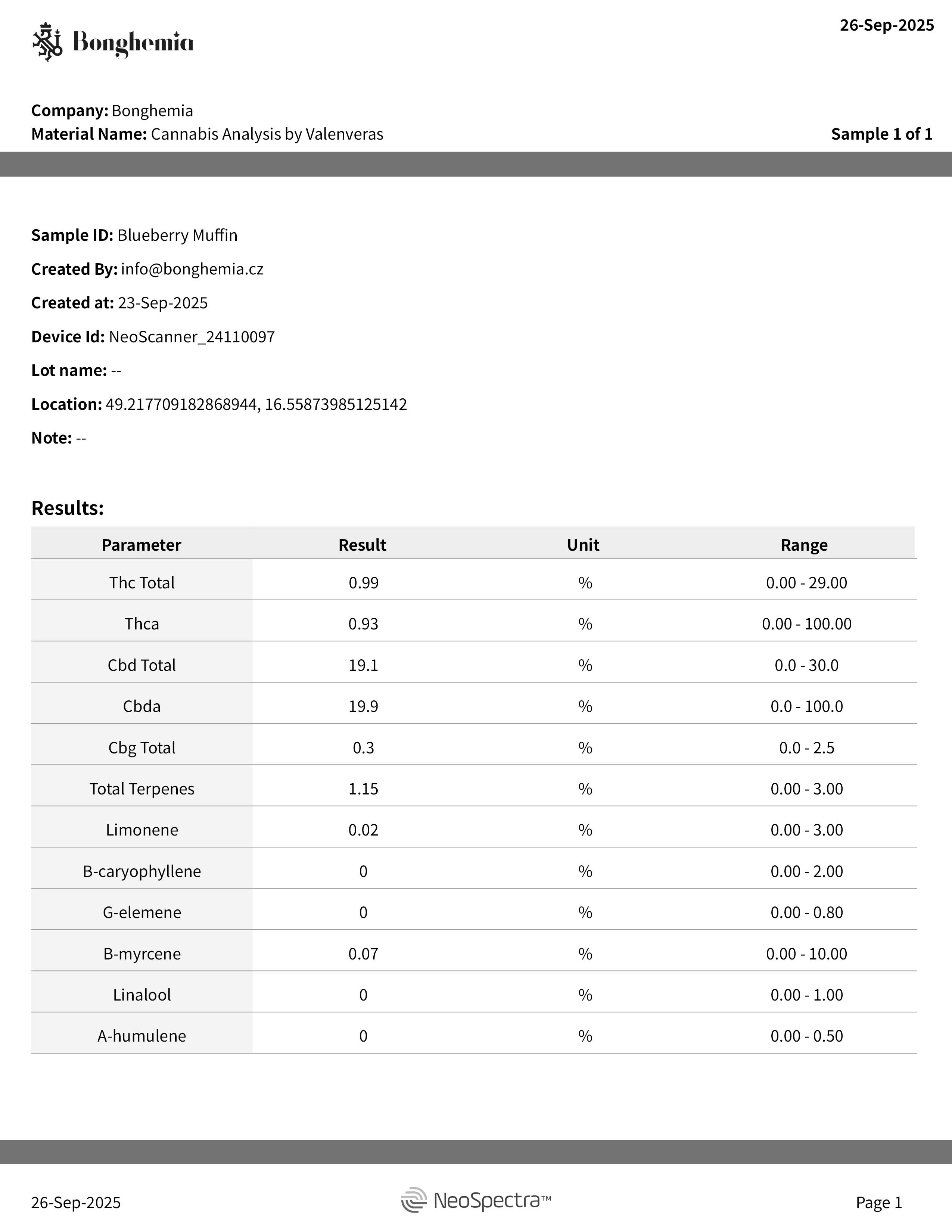Click the NeoSpectra swirl logo icon
Image resolution: width=952 pixels, height=1232 pixels.
(x=414, y=1200)
